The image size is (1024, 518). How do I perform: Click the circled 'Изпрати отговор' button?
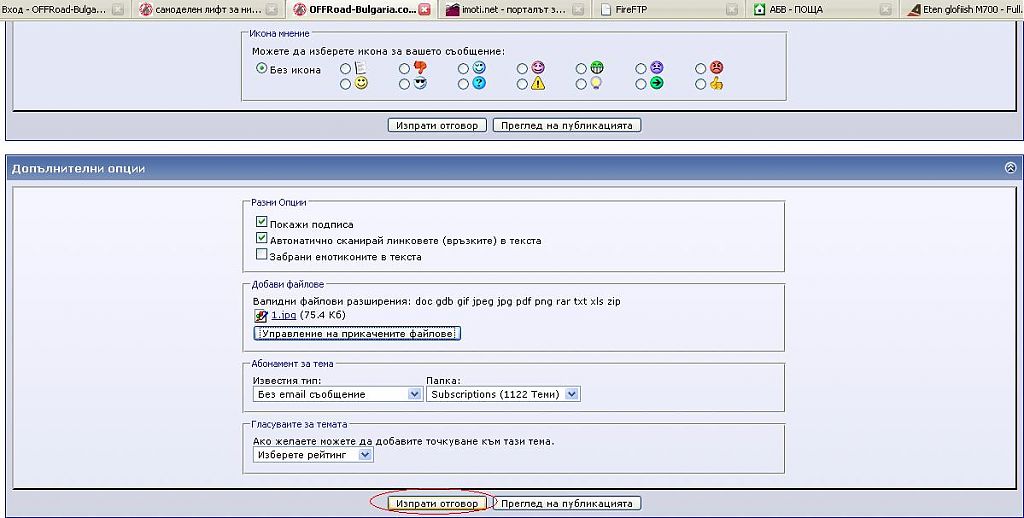pyautogui.click(x=437, y=503)
